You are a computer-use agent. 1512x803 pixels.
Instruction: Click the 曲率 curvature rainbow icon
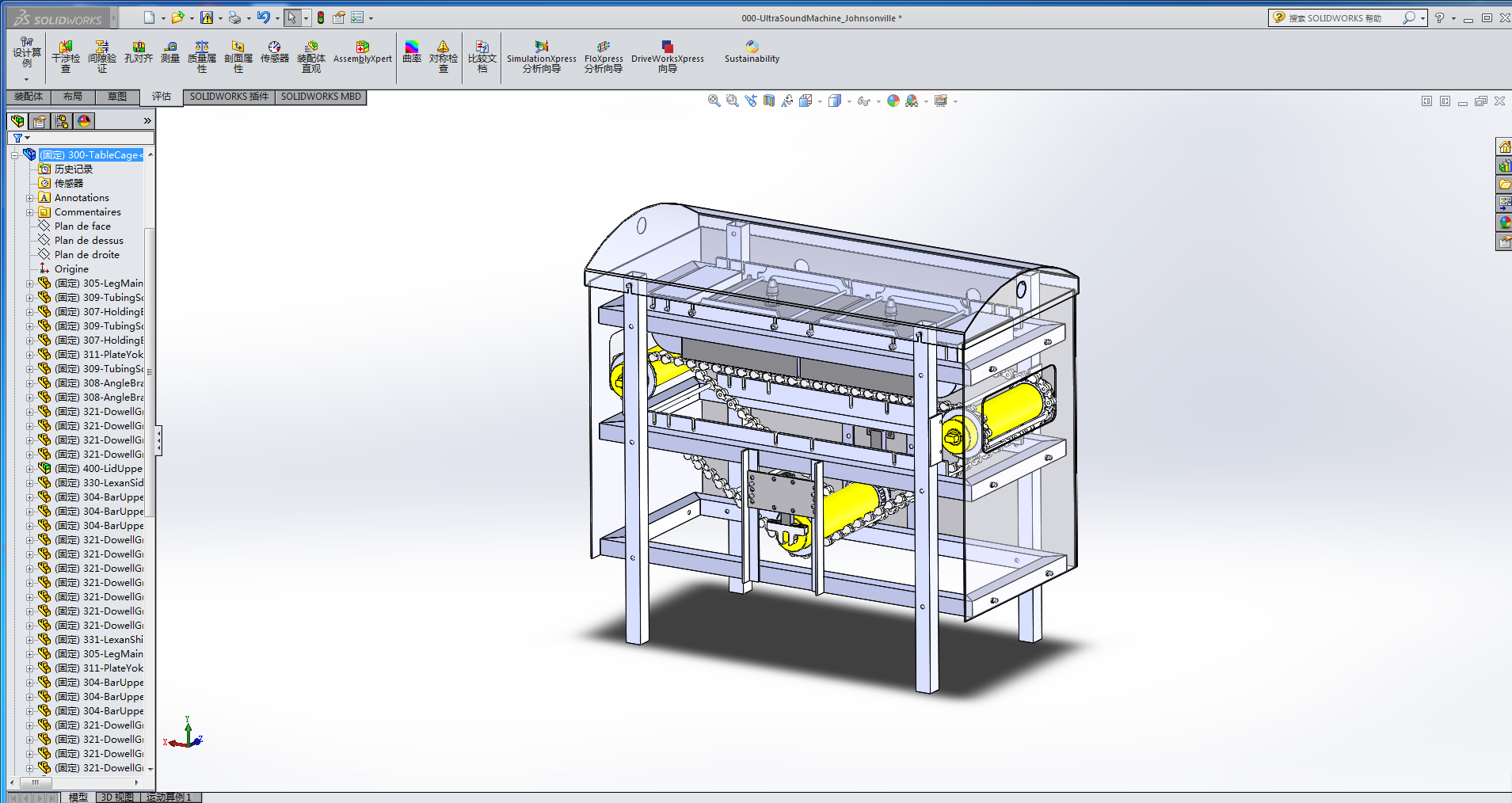coord(412,52)
